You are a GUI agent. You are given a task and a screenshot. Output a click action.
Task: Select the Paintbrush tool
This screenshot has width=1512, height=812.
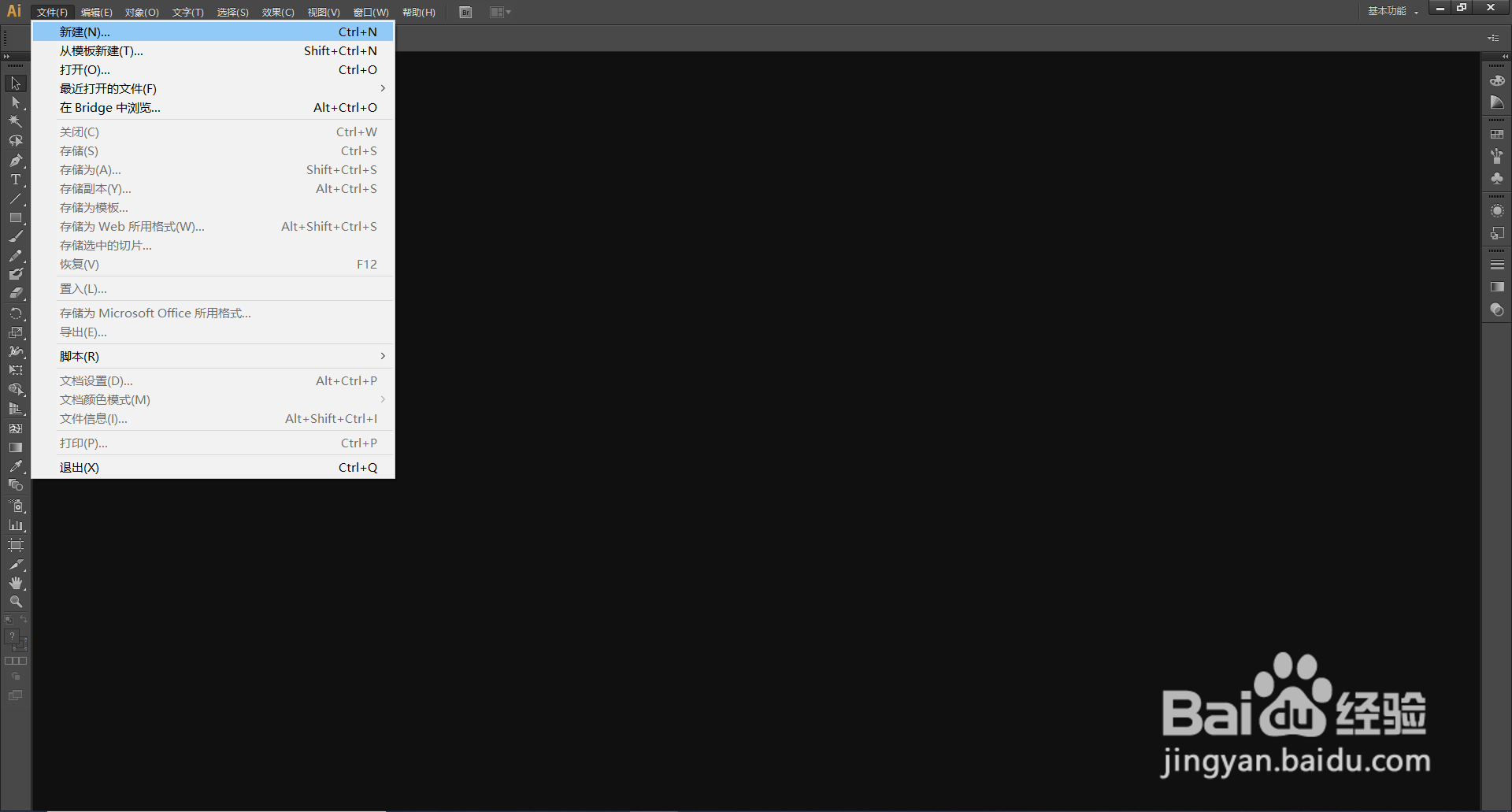tap(16, 236)
